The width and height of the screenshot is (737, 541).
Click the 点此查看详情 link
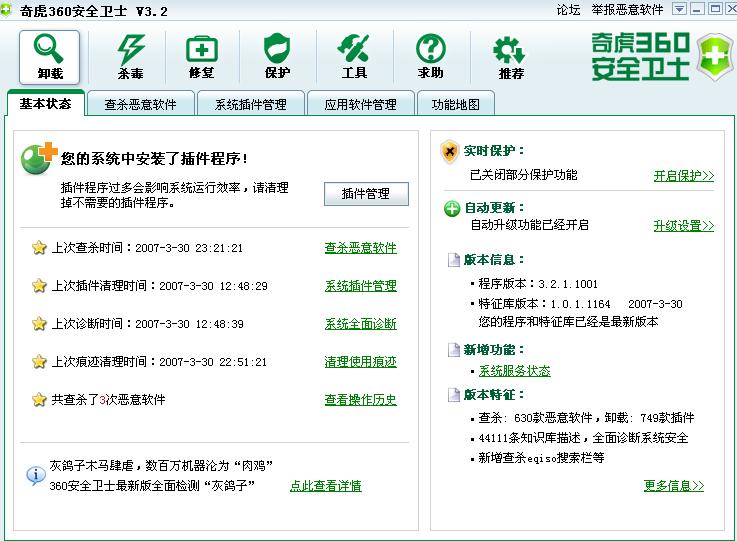point(326,486)
